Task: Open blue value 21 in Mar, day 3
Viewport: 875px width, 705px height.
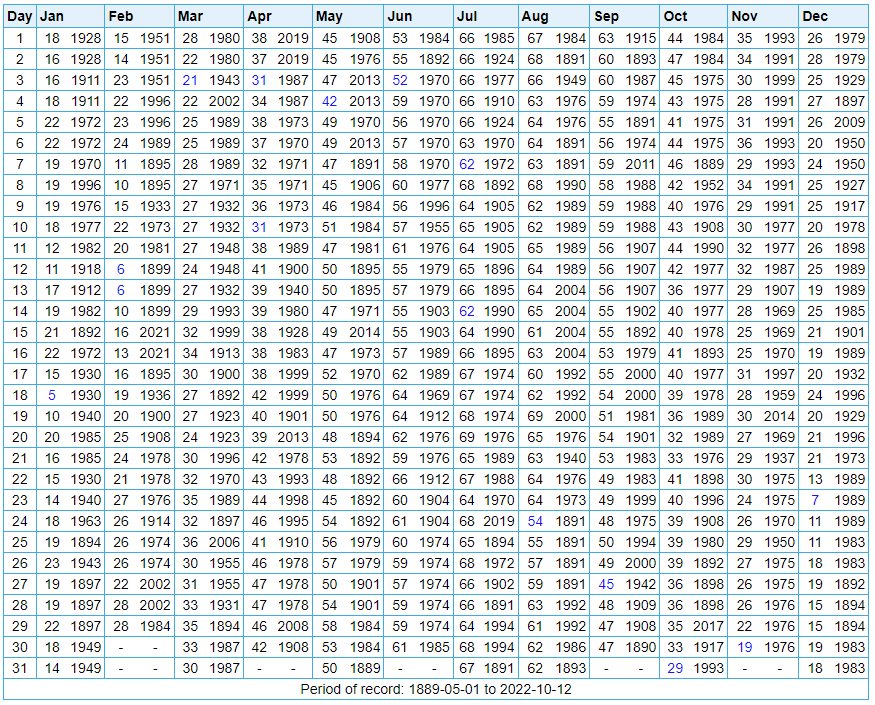Action: 190,80
